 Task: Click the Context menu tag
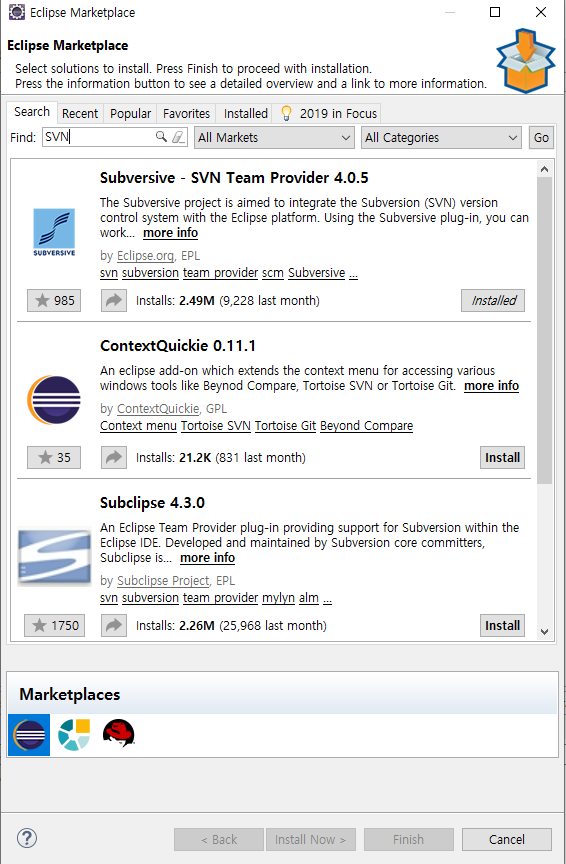click(138, 426)
